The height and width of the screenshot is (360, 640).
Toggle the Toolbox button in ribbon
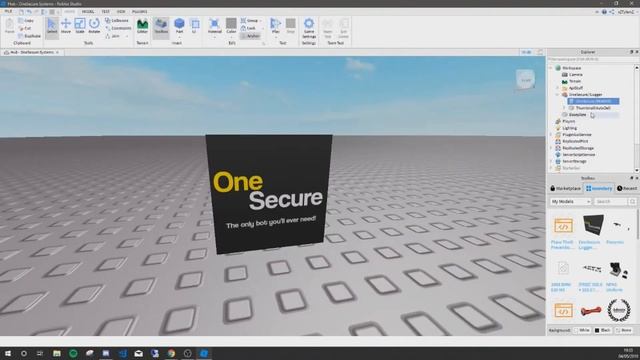coord(161,27)
